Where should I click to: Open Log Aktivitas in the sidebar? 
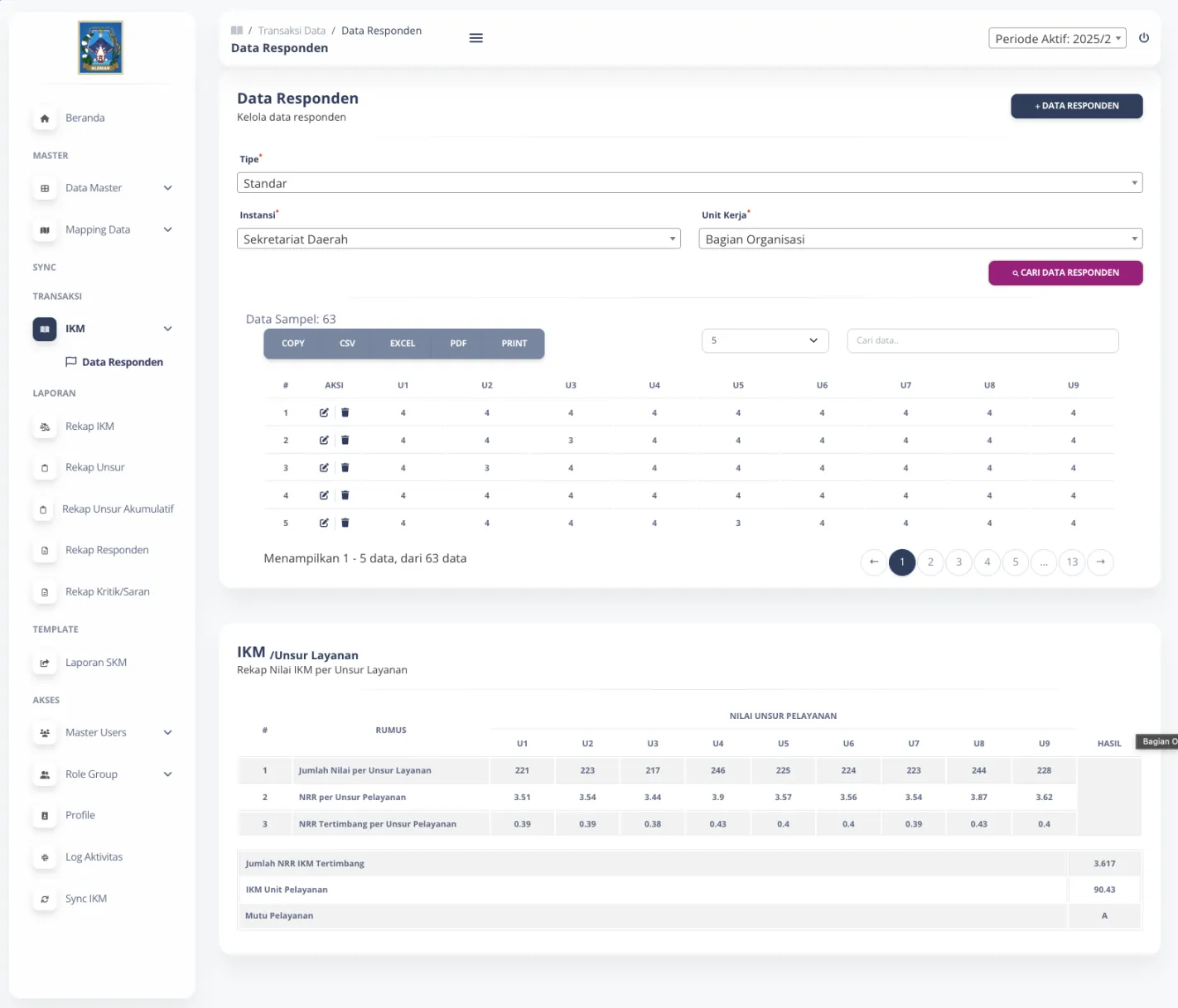94,857
